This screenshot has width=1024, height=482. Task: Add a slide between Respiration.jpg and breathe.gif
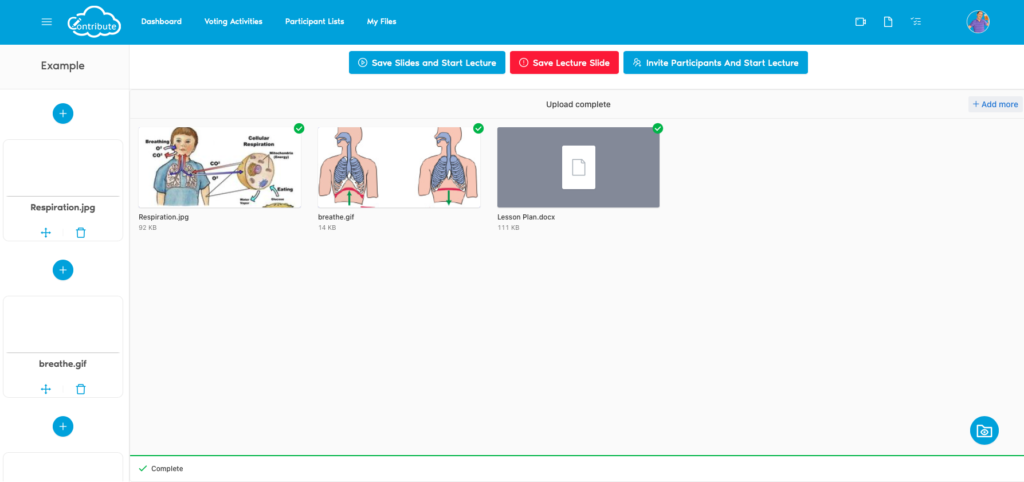(63, 270)
